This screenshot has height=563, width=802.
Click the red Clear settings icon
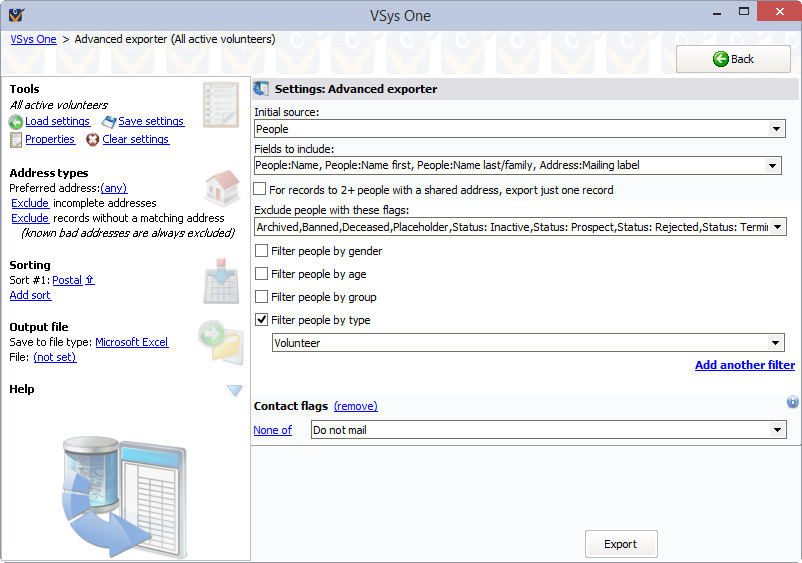tap(93, 140)
